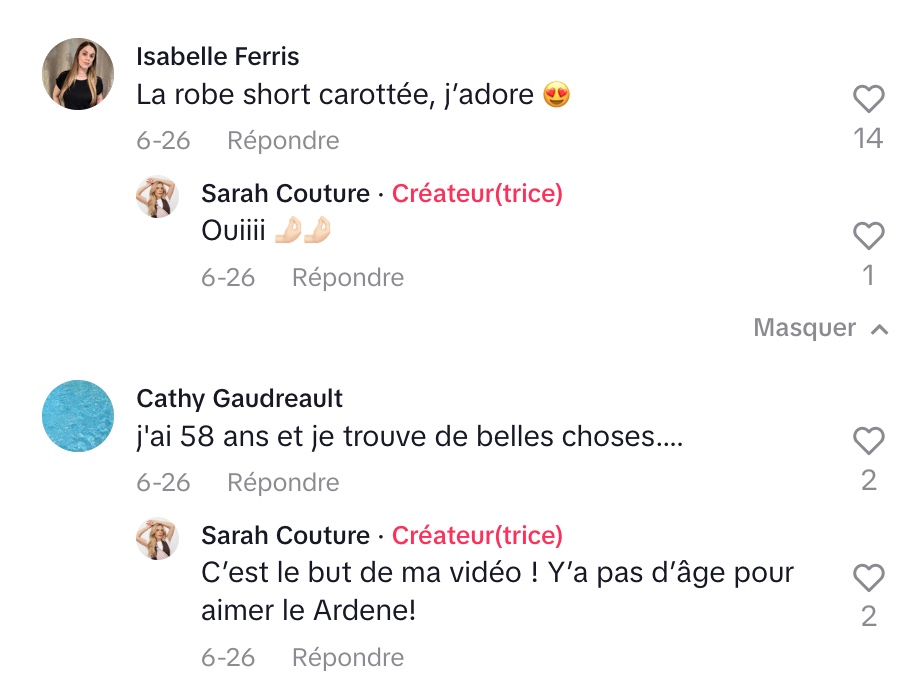The width and height of the screenshot is (920, 680).
Task: Open Sarah Couture's avatar beside the Ardene reply
Action: 157,539
